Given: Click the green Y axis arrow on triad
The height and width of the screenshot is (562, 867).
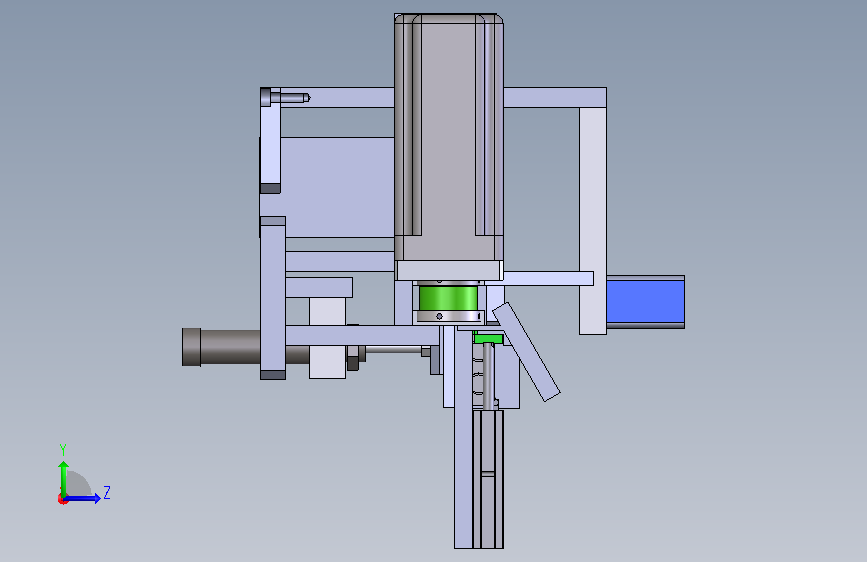Looking at the screenshot, I should click(64, 479).
